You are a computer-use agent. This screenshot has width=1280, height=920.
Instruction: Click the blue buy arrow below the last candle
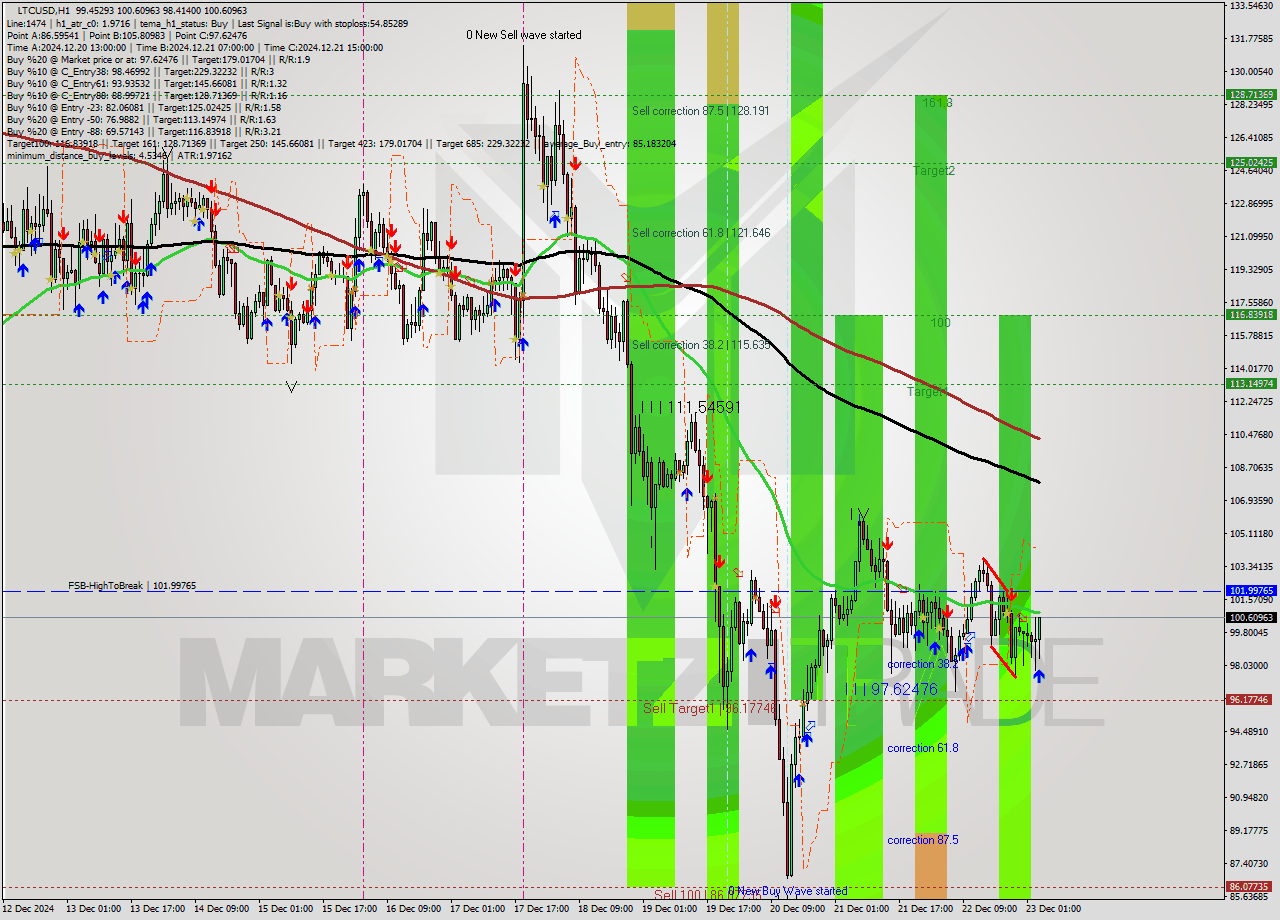click(1039, 676)
